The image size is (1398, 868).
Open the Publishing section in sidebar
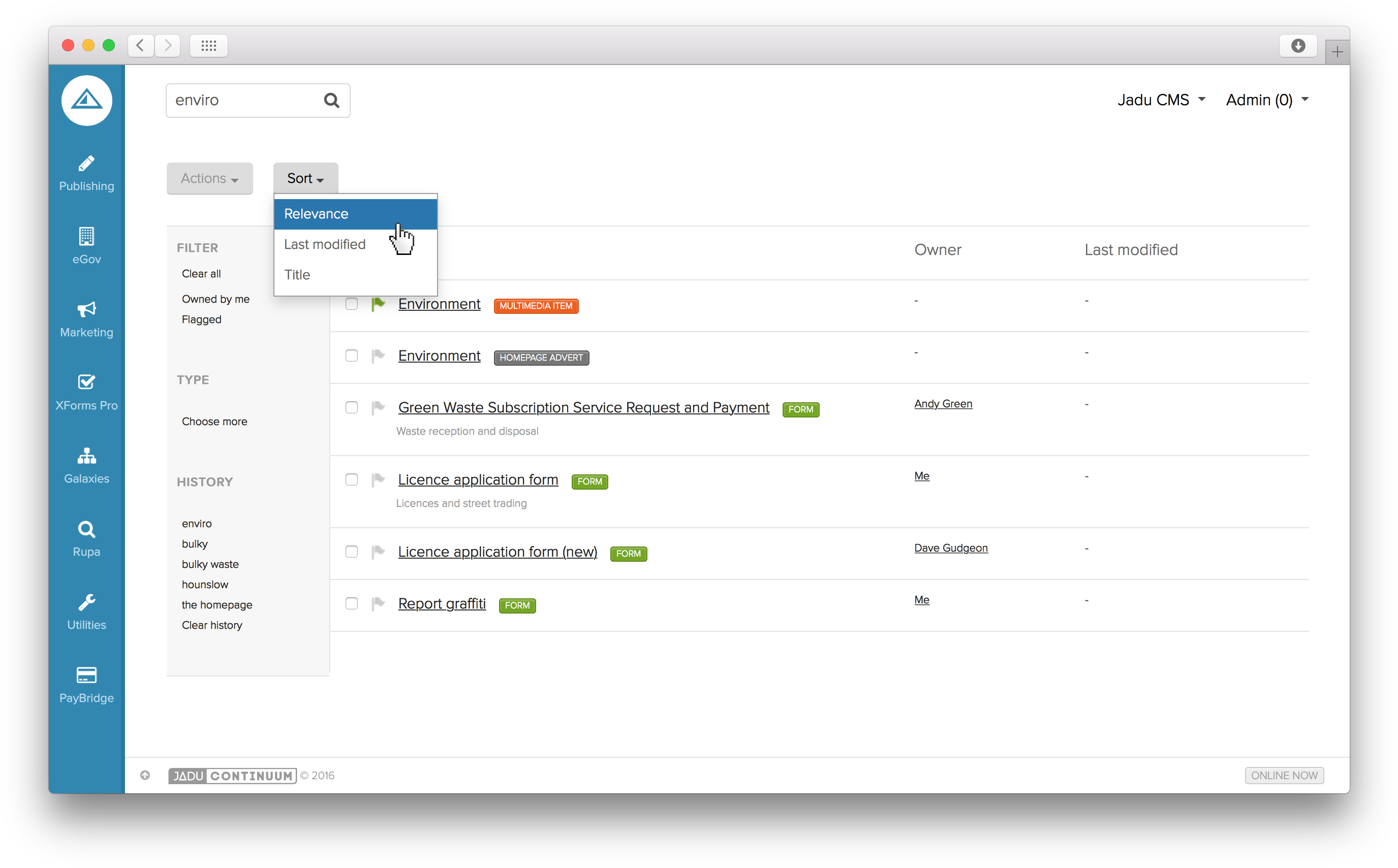(86, 173)
